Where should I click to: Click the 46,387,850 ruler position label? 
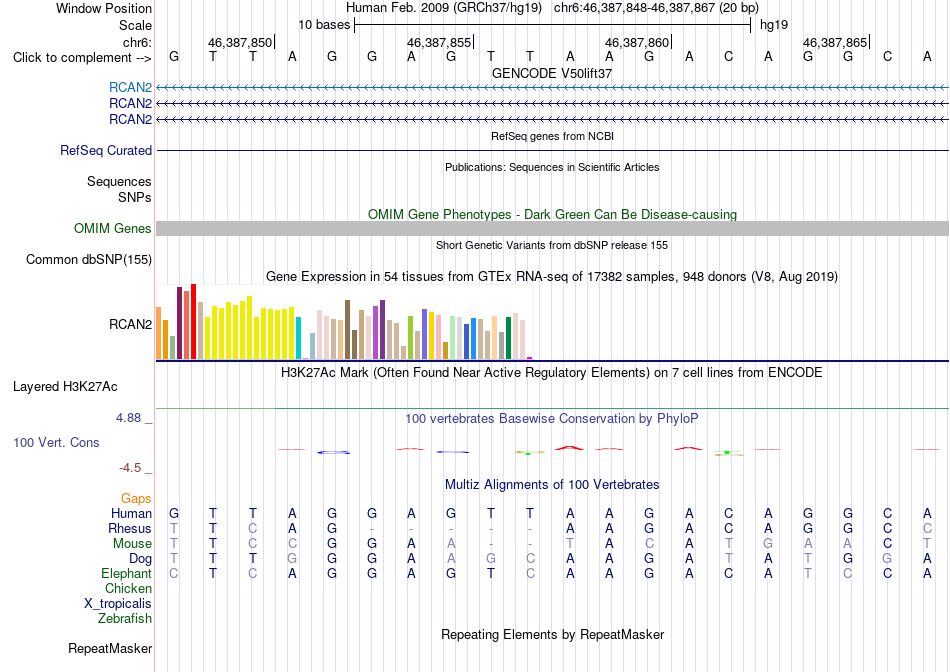[x=240, y=42]
